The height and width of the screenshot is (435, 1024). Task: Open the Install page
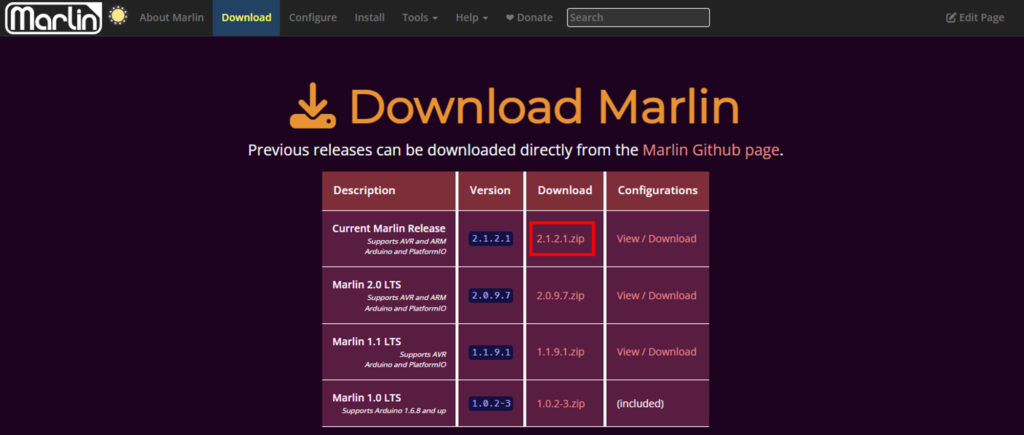point(369,18)
